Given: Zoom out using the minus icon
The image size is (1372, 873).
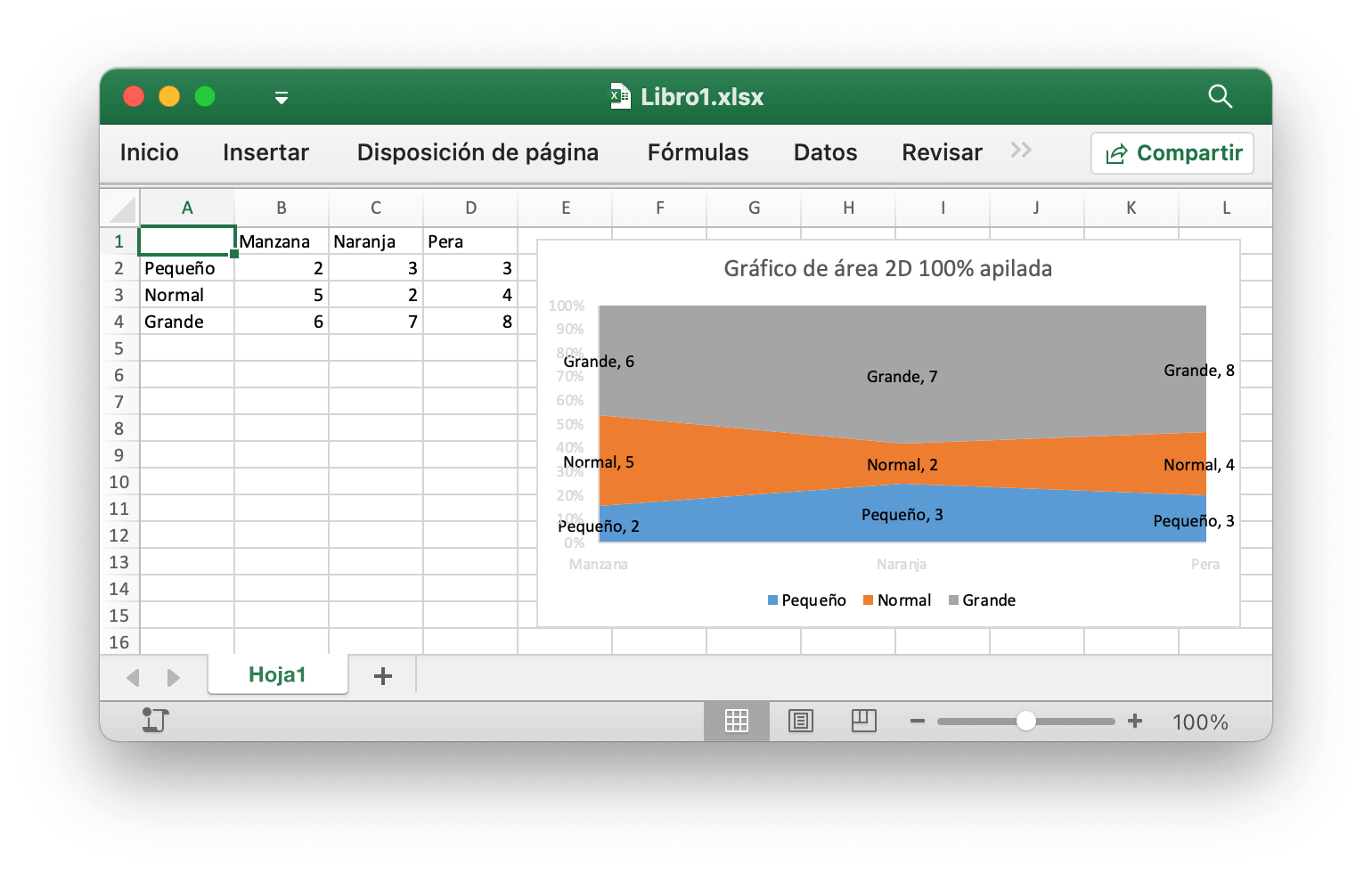Looking at the screenshot, I should point(918,721).
